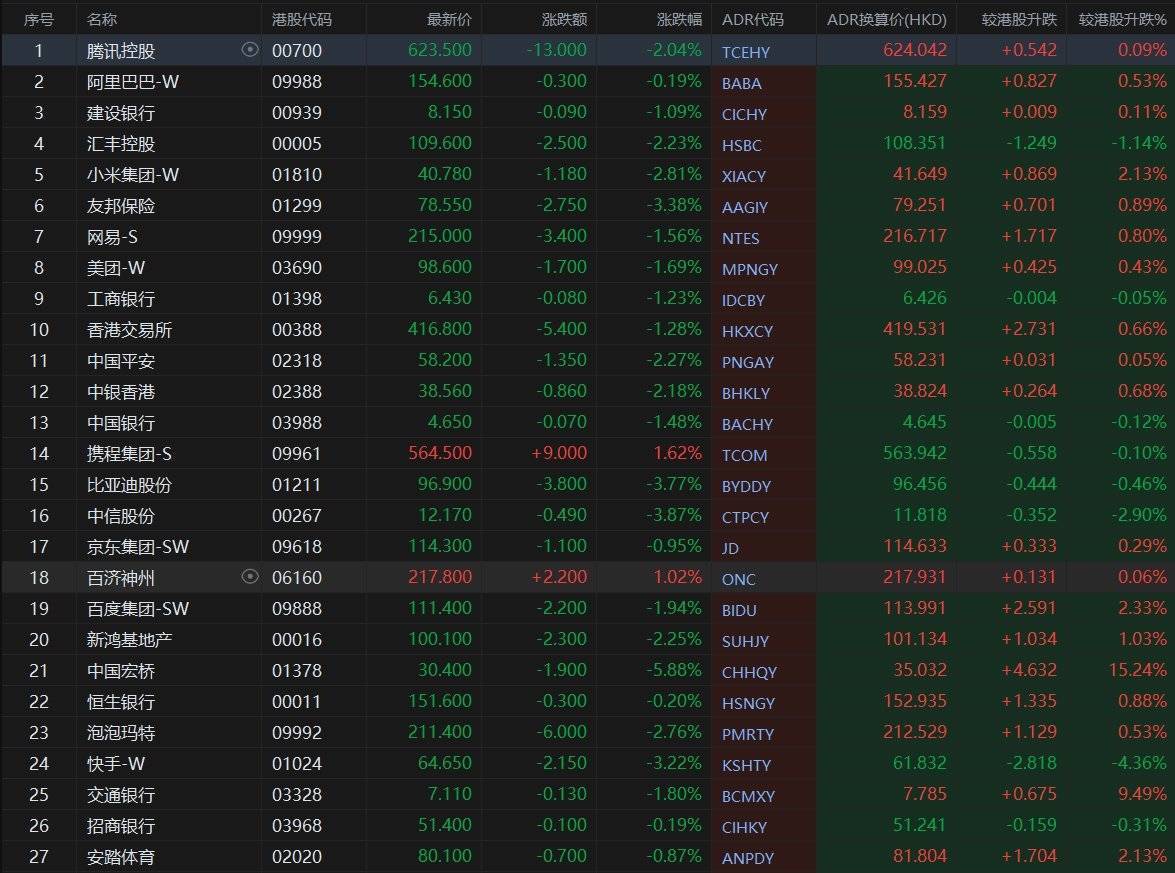Click the circle icon beside 百济神州

coord(250,577)
